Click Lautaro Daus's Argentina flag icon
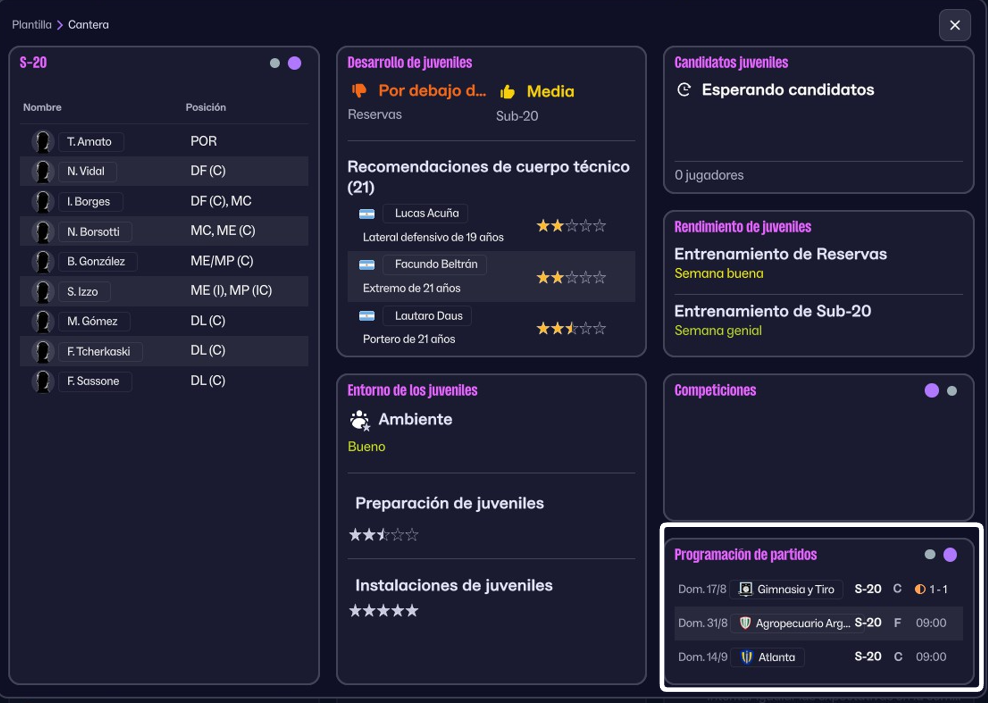The image size is (988, 703). 367,316
